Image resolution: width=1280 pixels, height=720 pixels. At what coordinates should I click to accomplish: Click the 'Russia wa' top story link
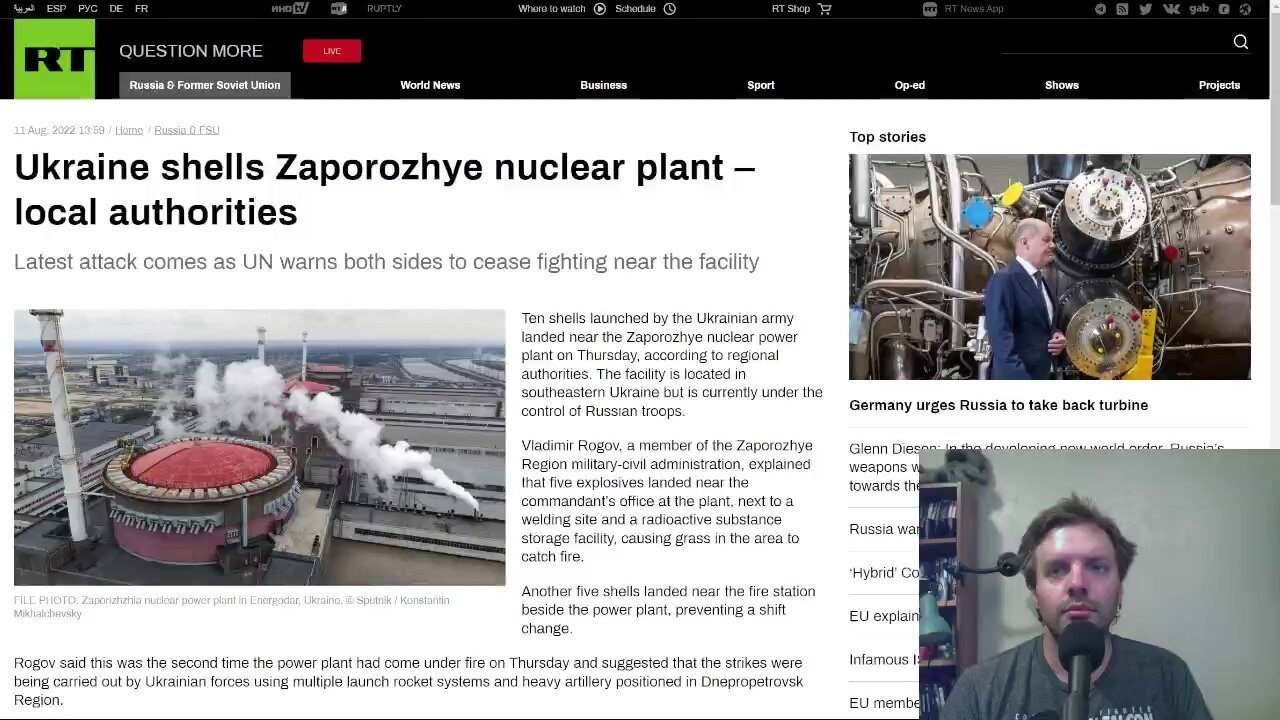[x=884, y=529]
